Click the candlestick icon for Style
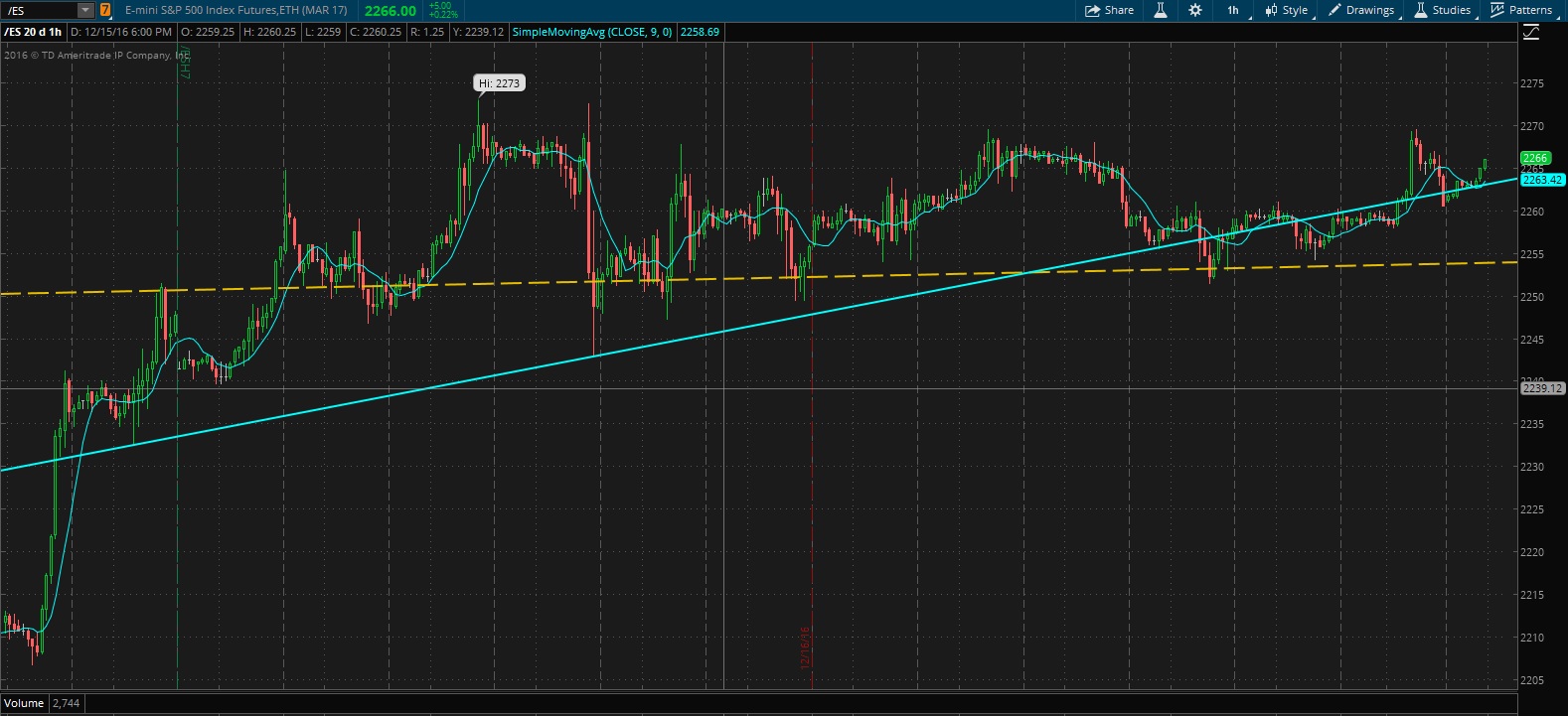 (1271, 10)
